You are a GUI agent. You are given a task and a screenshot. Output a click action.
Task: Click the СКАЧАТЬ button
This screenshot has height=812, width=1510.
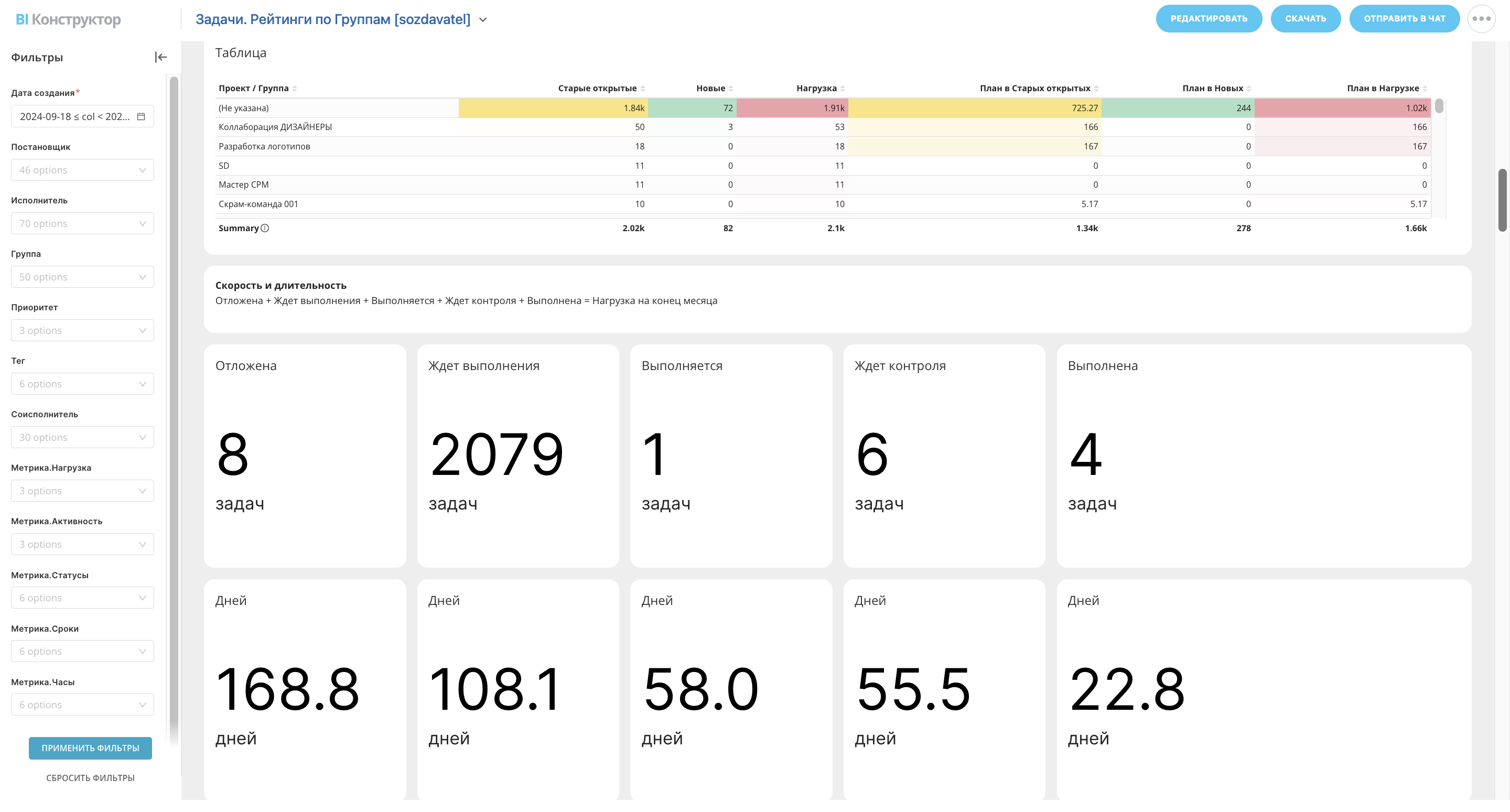tap(1305, 19)
